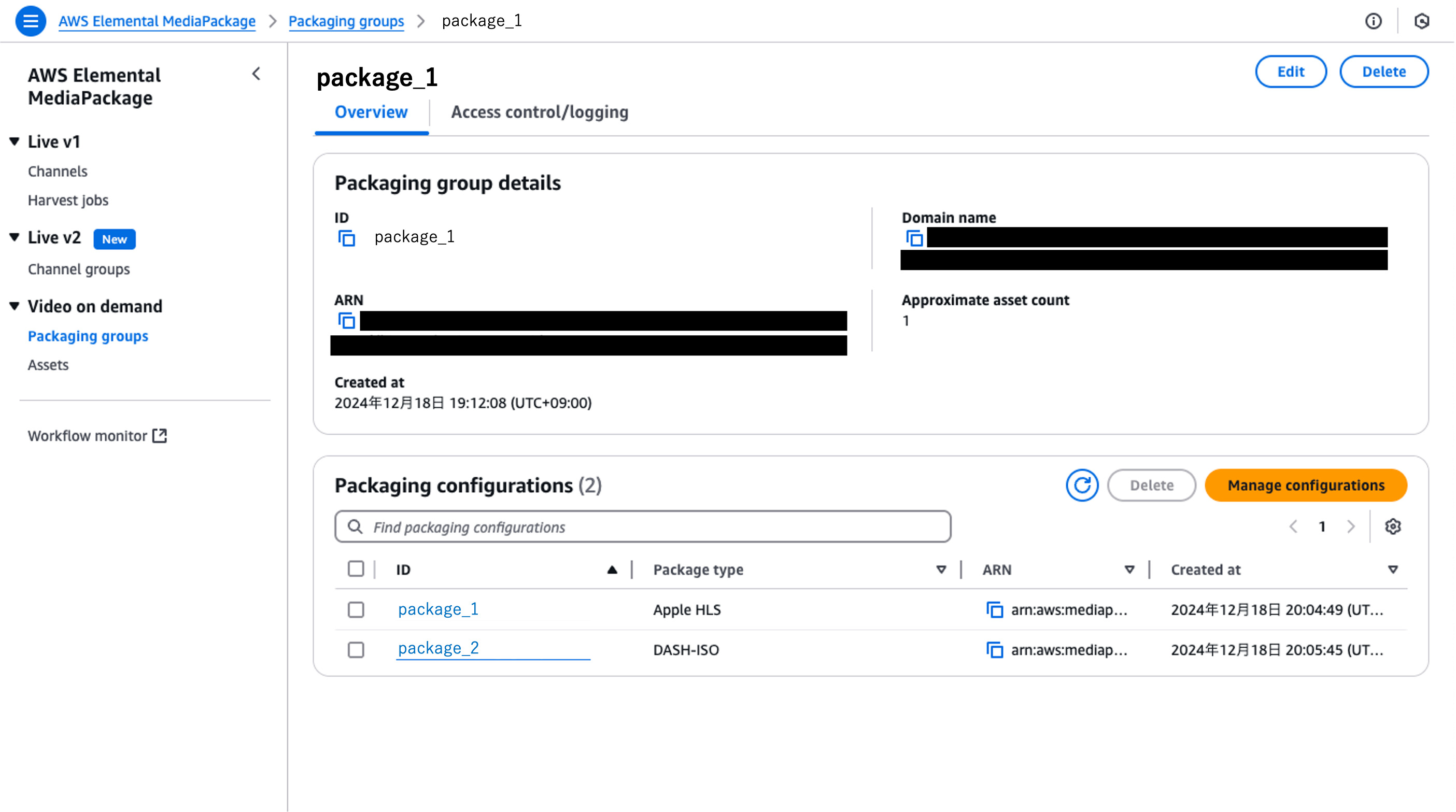
Task: Switch to Access control/logging tab
Action: pos(539,112)
